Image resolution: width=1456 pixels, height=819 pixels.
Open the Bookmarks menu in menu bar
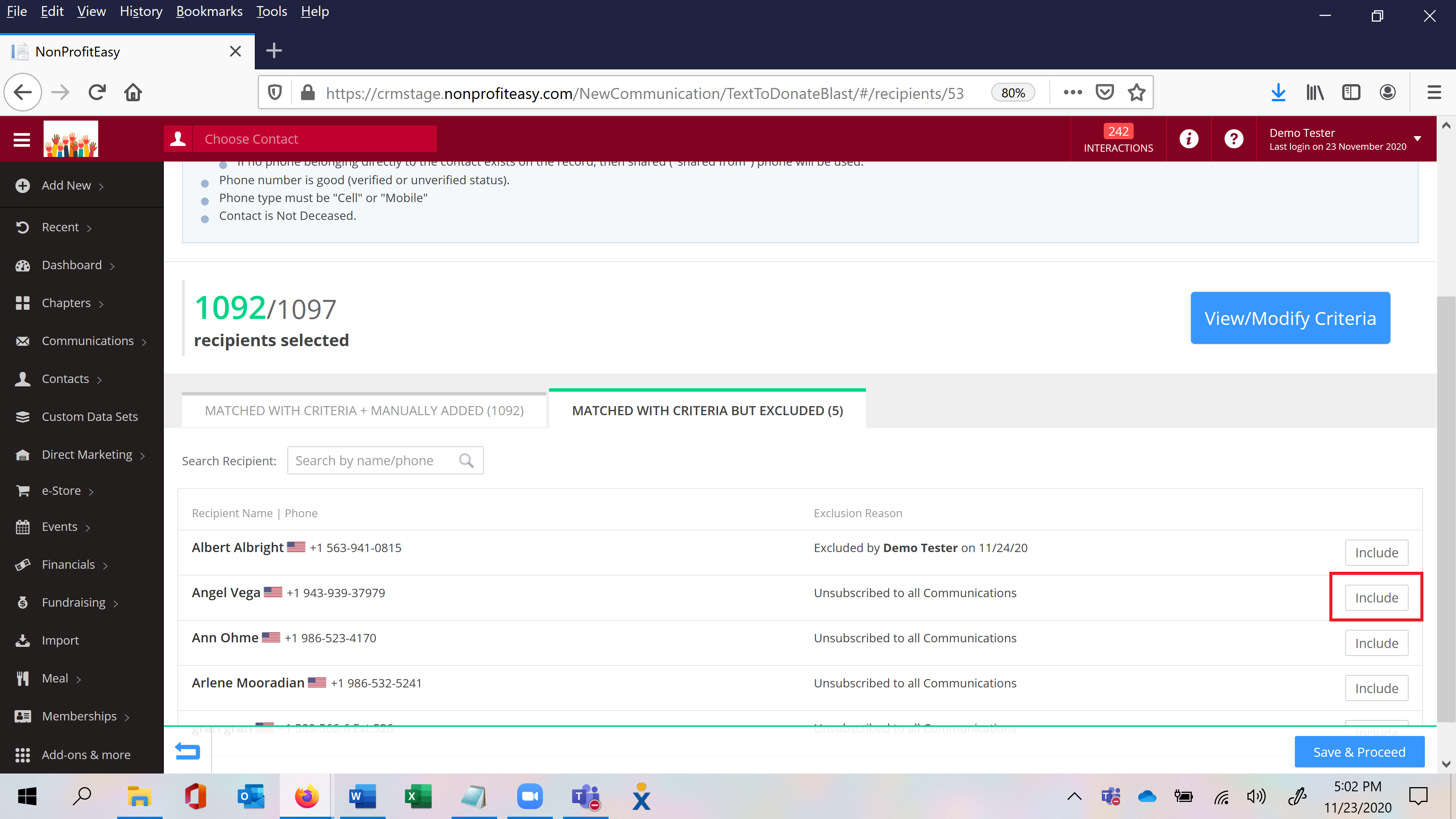click(x=209, y=11)
